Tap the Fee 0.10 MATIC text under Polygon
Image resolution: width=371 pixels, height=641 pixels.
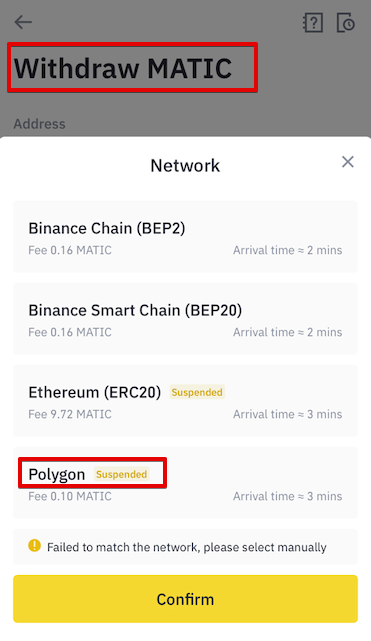point(70,497)
